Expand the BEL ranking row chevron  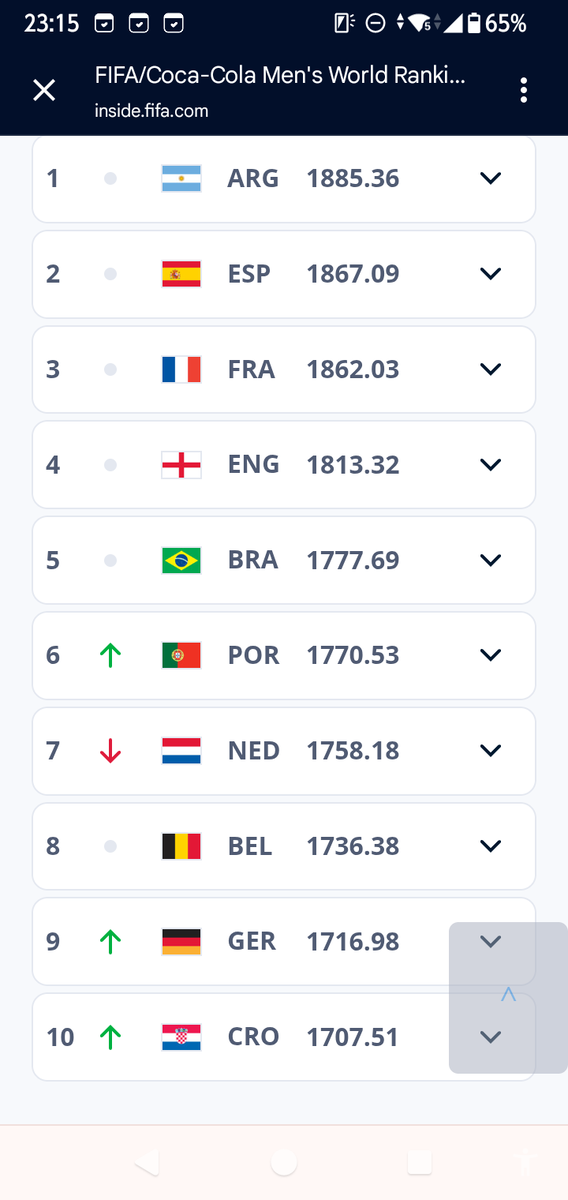(490, 846)
